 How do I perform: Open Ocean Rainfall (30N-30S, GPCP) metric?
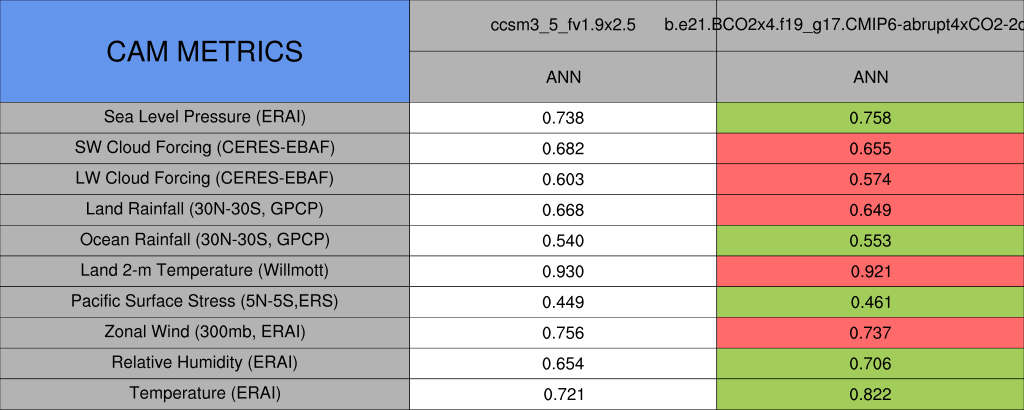pos(204,240)
